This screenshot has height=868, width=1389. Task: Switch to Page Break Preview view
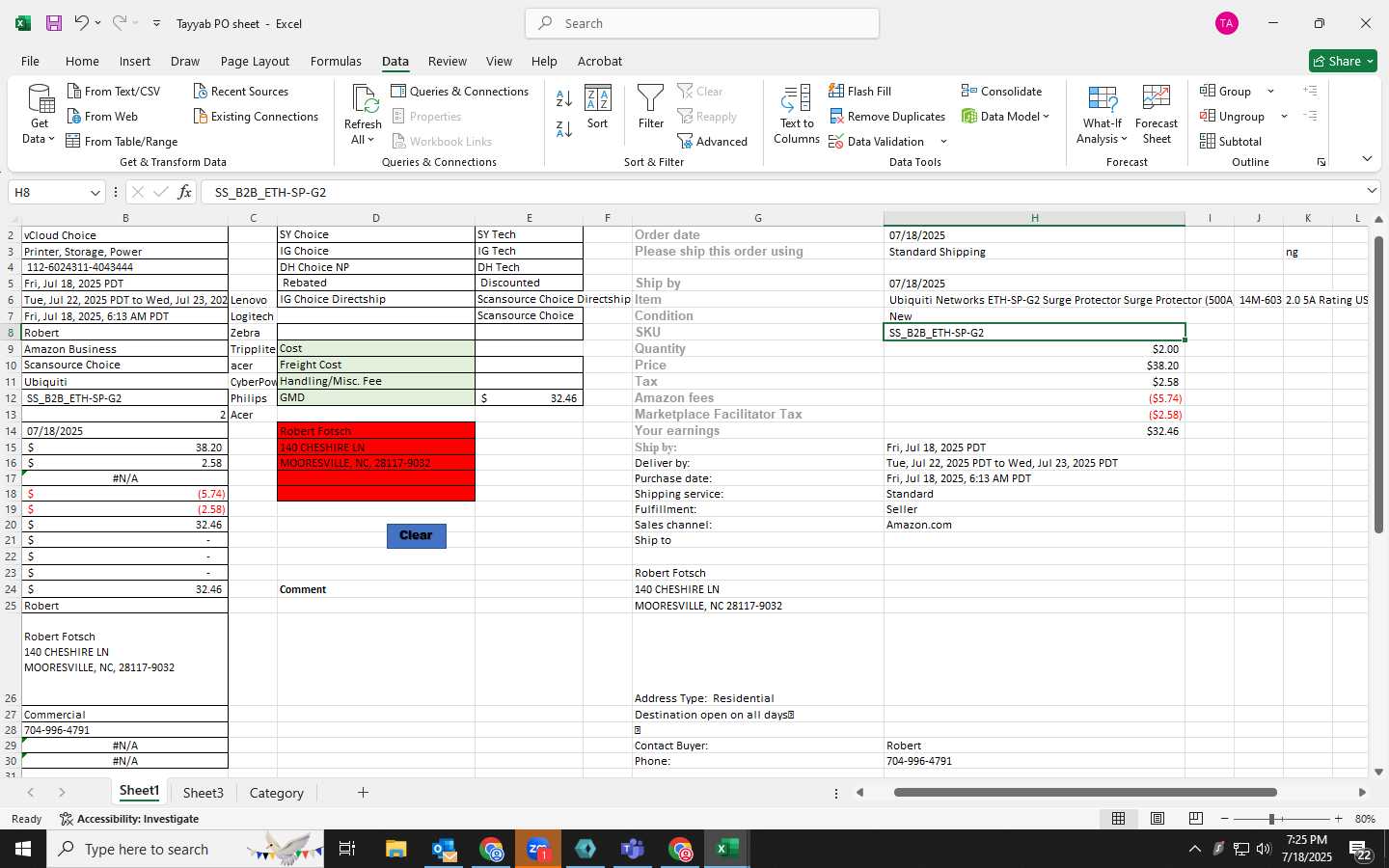(1196, 818)
